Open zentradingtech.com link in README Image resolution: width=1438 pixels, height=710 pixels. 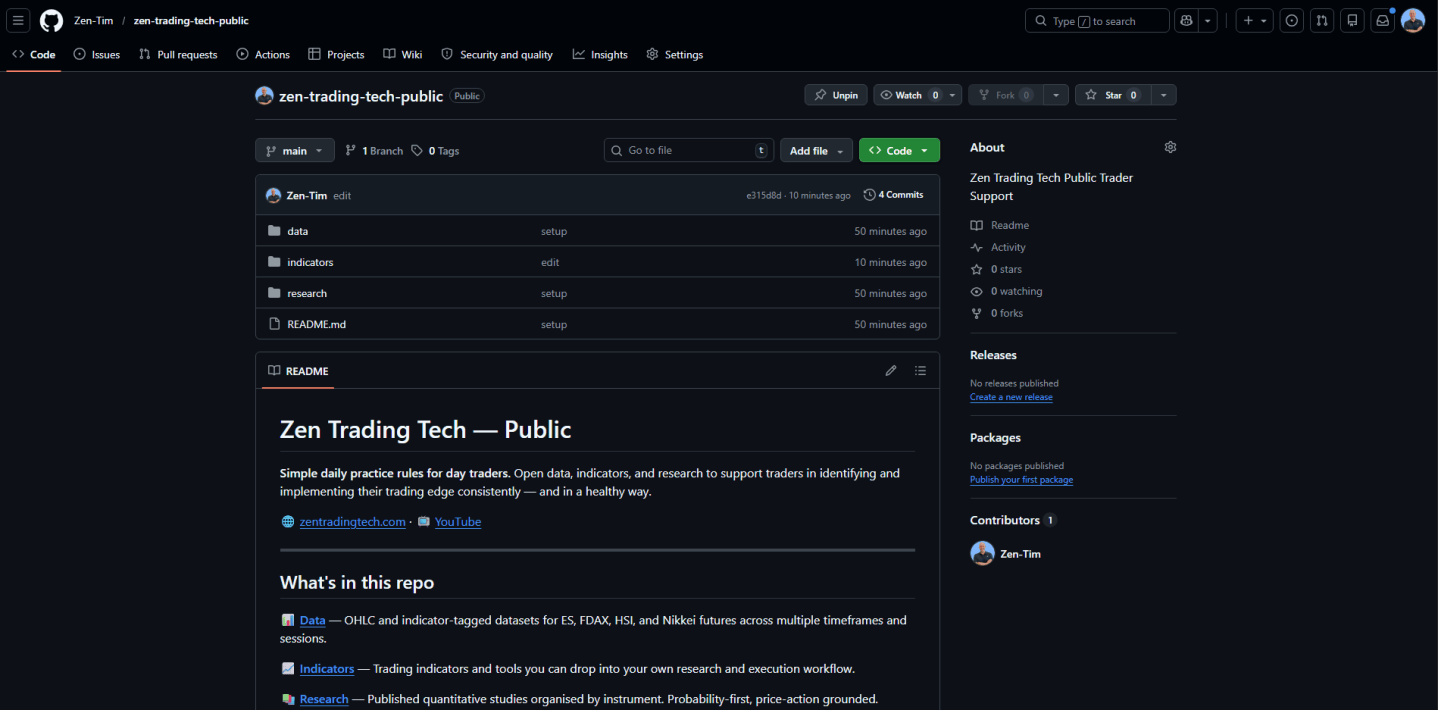tap(352, 522)
